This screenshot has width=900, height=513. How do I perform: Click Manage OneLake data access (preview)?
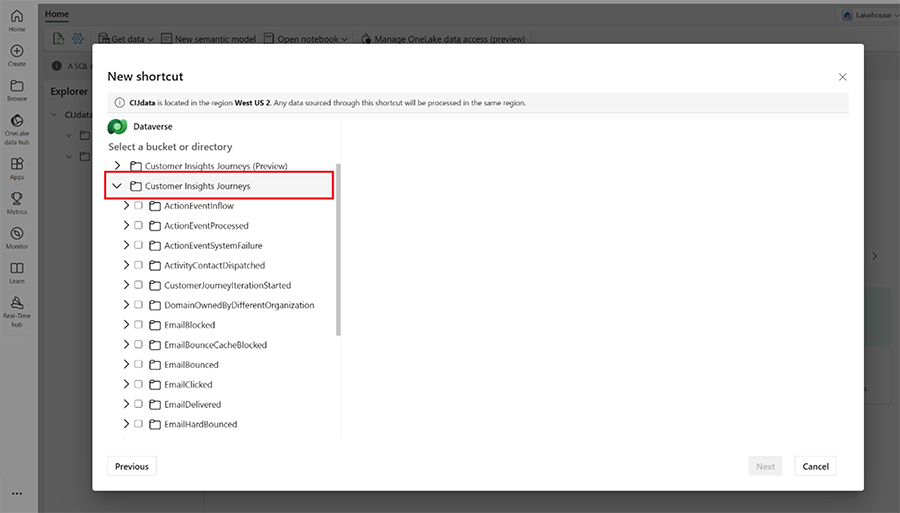pyautogui.click(x=443, y=38)
